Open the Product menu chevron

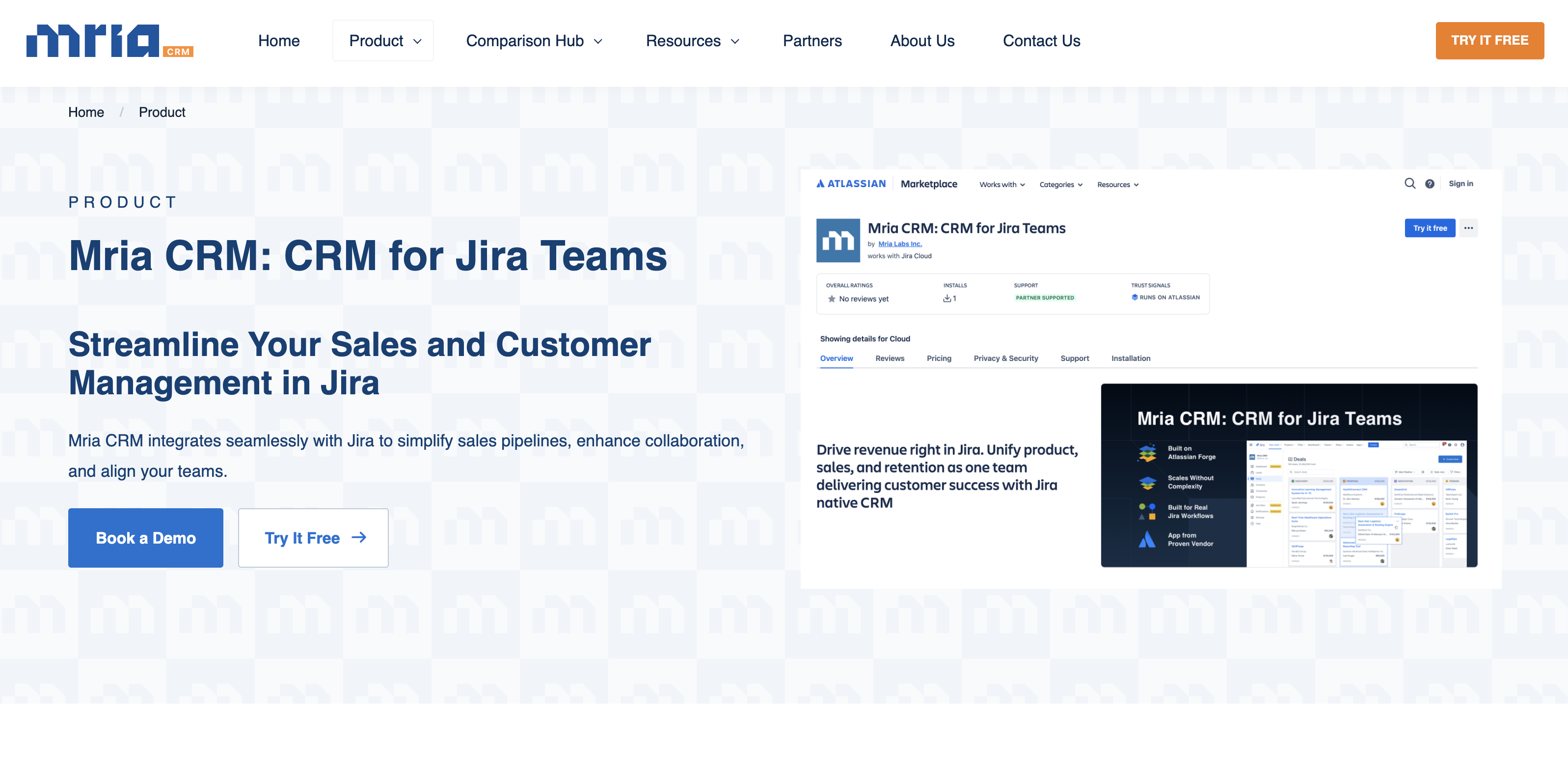coord(418,41)
